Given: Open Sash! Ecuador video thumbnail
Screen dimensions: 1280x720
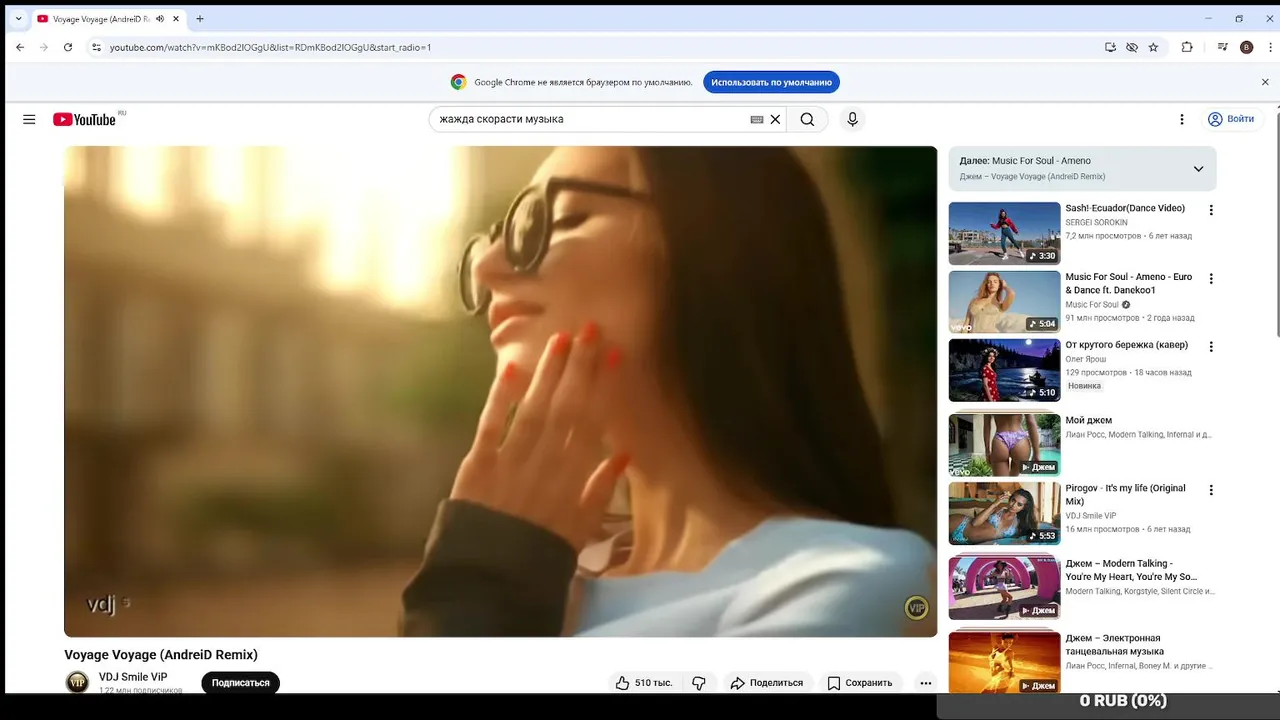Looking at the screenshot, I should pos(1004,233).
